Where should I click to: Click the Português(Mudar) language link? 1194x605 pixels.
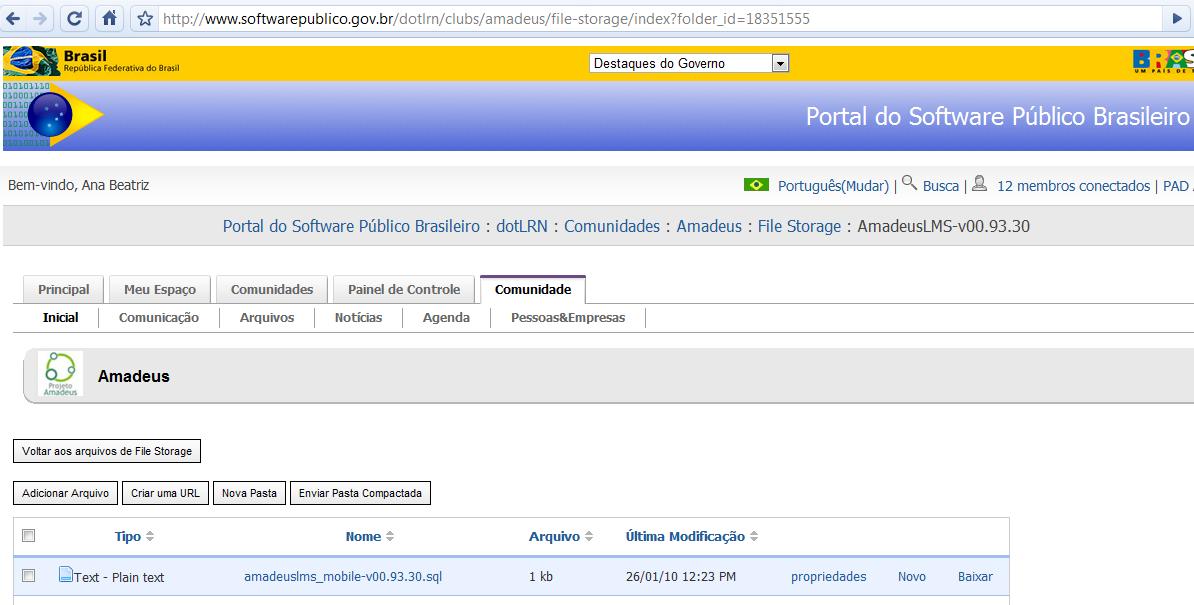(833, 186)
